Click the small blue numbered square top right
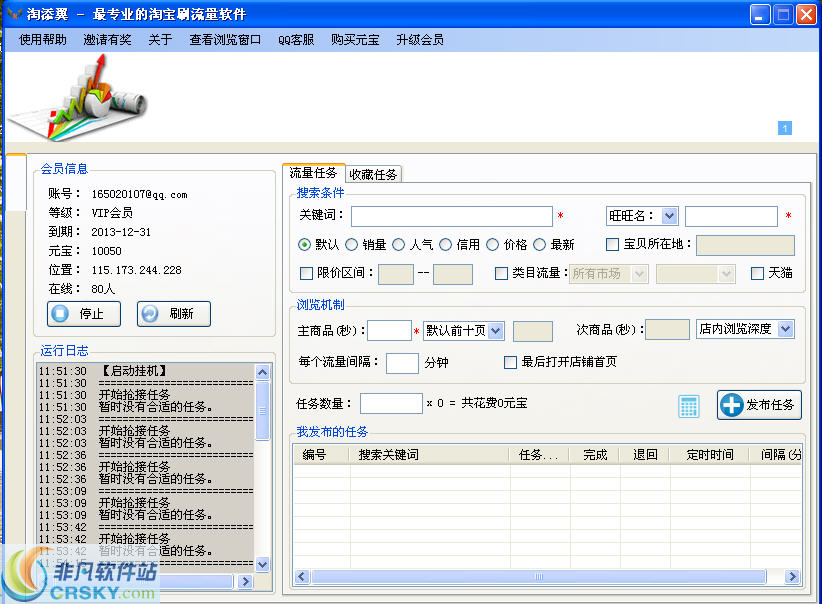This screenshot has height=604, width=822. 785,128
